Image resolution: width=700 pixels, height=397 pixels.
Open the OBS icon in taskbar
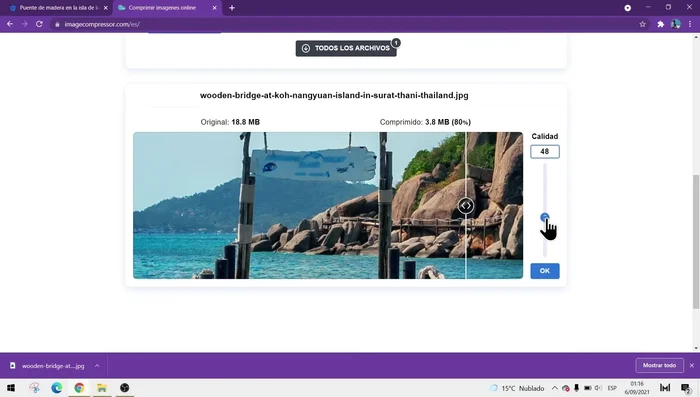click(x=125, y=388)
